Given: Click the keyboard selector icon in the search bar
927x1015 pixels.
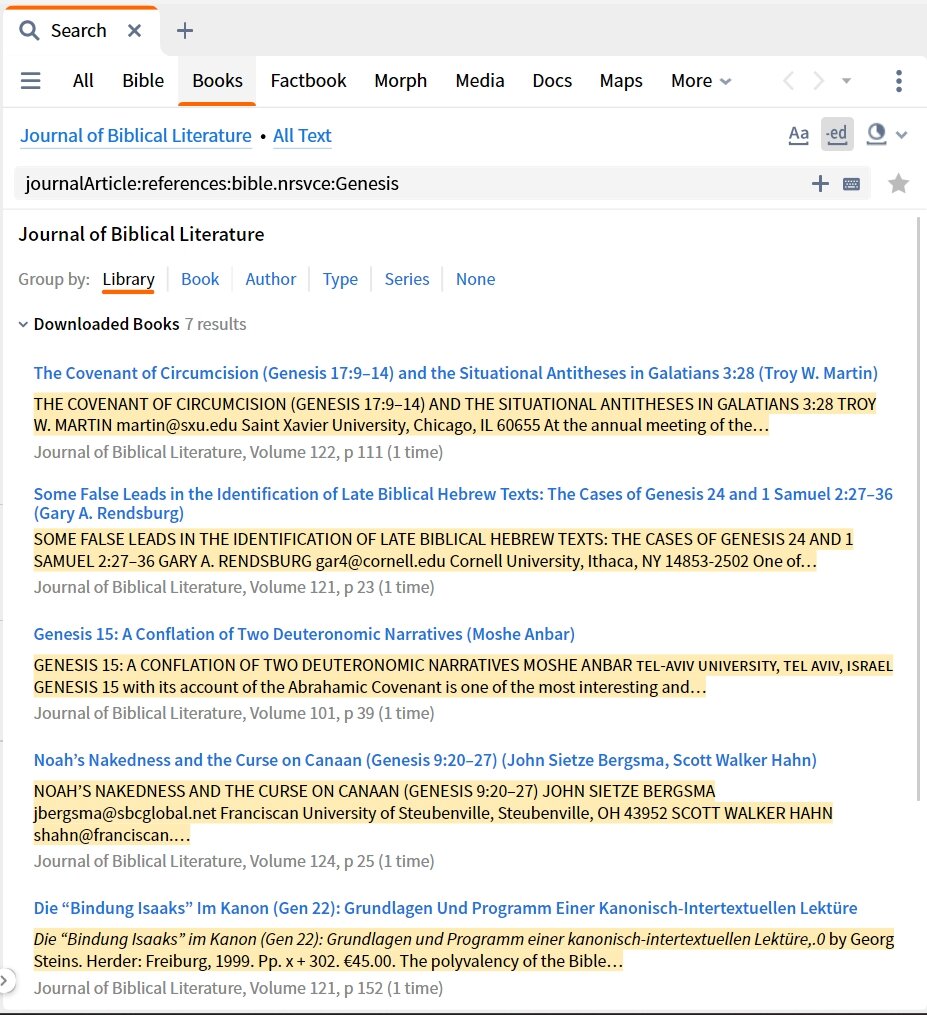Looking at the screenshot, I should [x=850, y=183].
